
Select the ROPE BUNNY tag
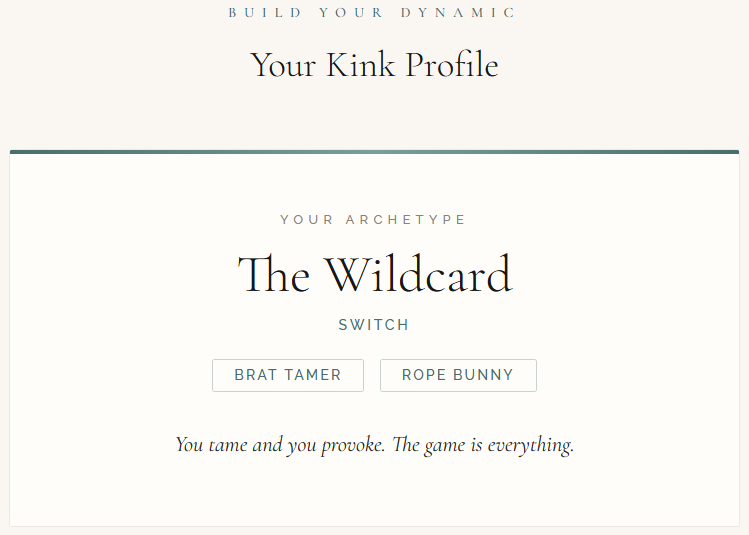(x=458, y=375)
